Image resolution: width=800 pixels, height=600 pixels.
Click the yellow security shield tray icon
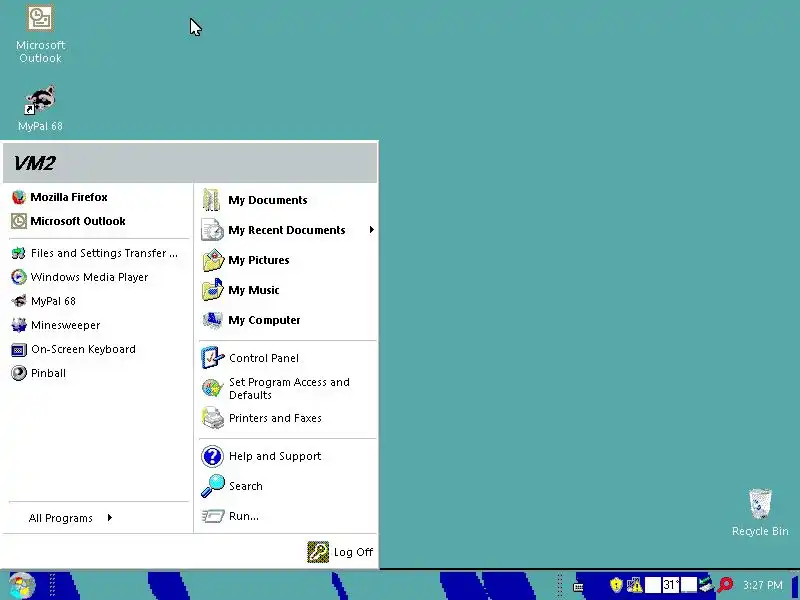pos(616,585)
